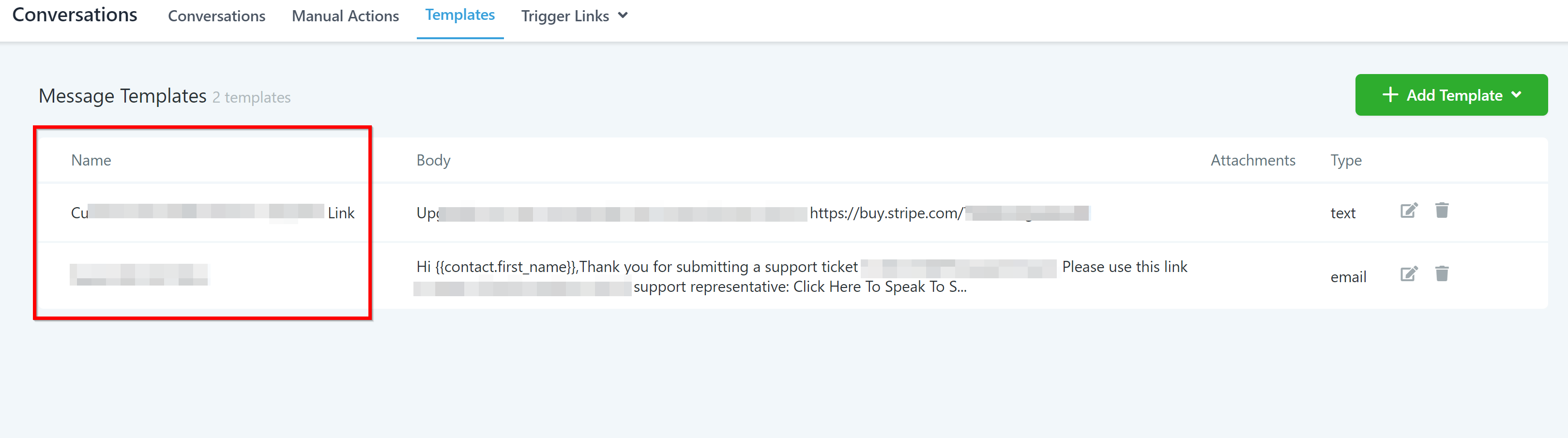Open the template name ending in Link
The height and width of the screenshot is (438, 1568).
pyautogui.click(x=213, y=213)
